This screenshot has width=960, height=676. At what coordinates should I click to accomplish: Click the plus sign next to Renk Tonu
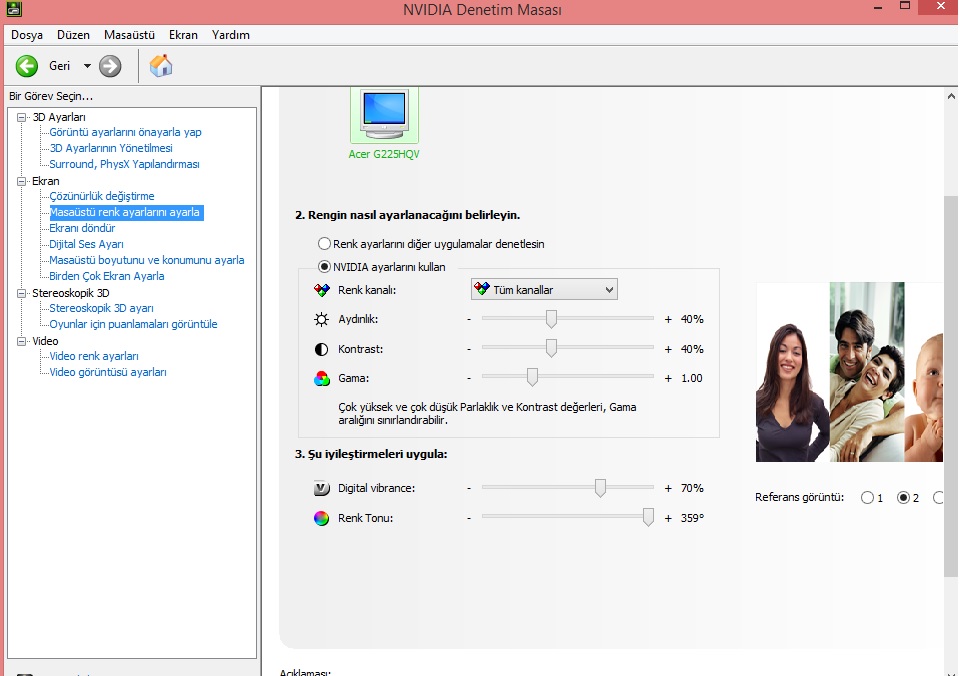tap(668, 518)
